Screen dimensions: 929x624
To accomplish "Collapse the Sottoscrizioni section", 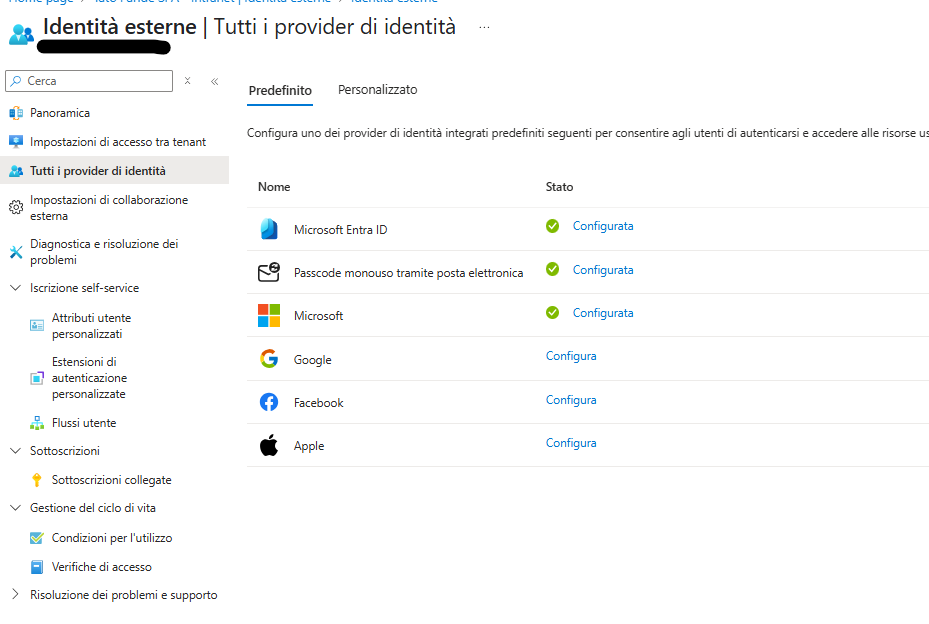I will tap(16, 451).
